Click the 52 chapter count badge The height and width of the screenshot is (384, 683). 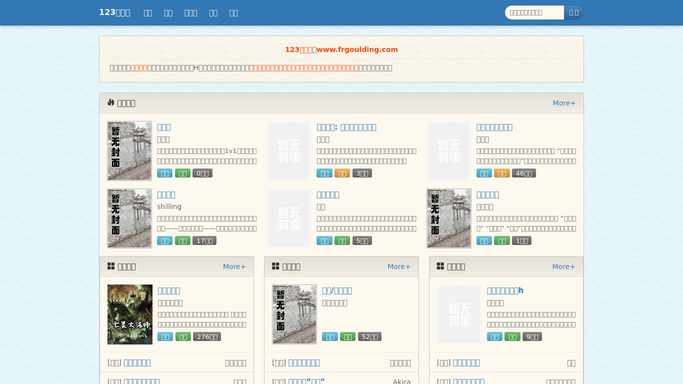pyautogui.click(x=369, y=337)
